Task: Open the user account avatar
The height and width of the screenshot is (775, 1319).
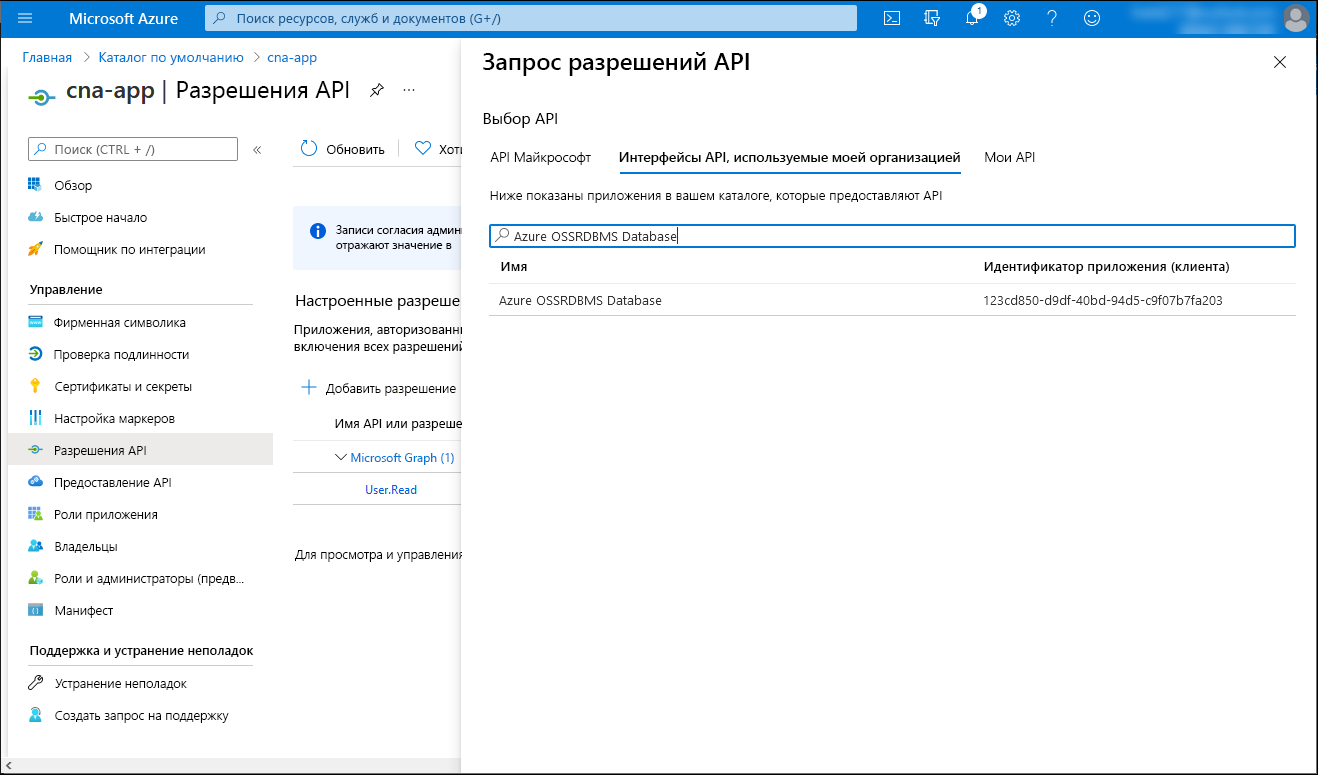Action: pyautogui.click(x=1296, y=18)
